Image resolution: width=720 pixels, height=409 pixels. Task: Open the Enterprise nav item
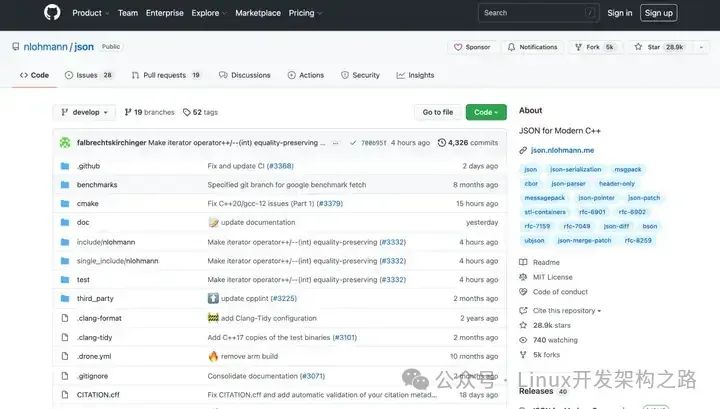point(164,13)
